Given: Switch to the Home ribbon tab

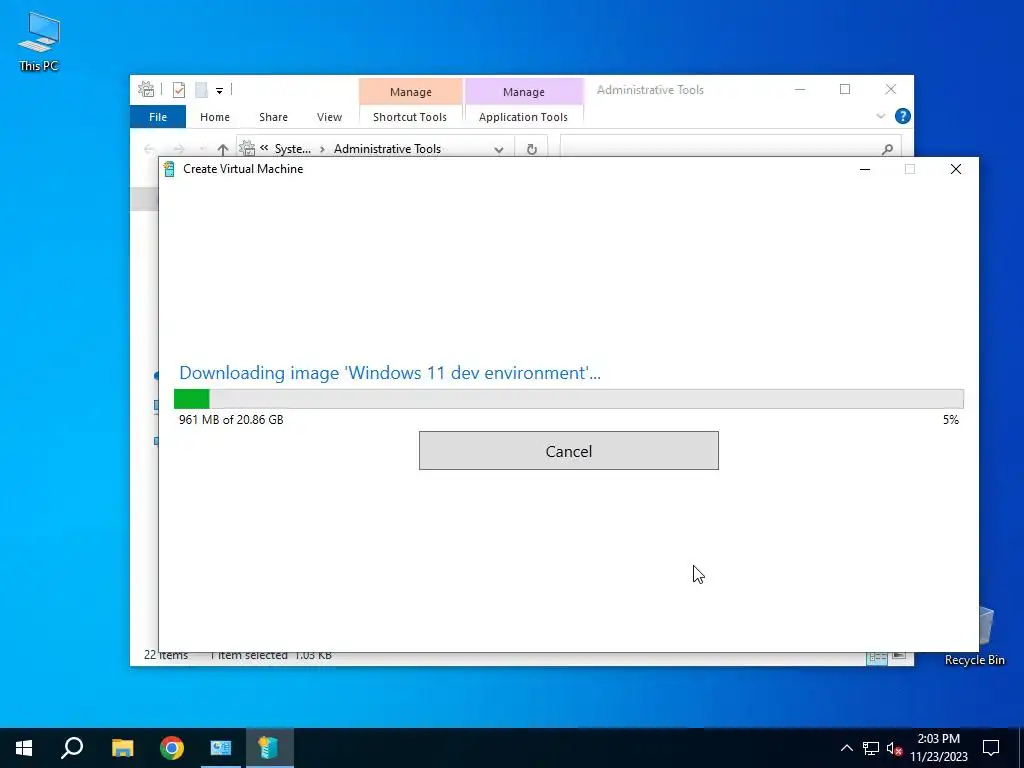Looking at the screenshot, I should click(215, 117).
